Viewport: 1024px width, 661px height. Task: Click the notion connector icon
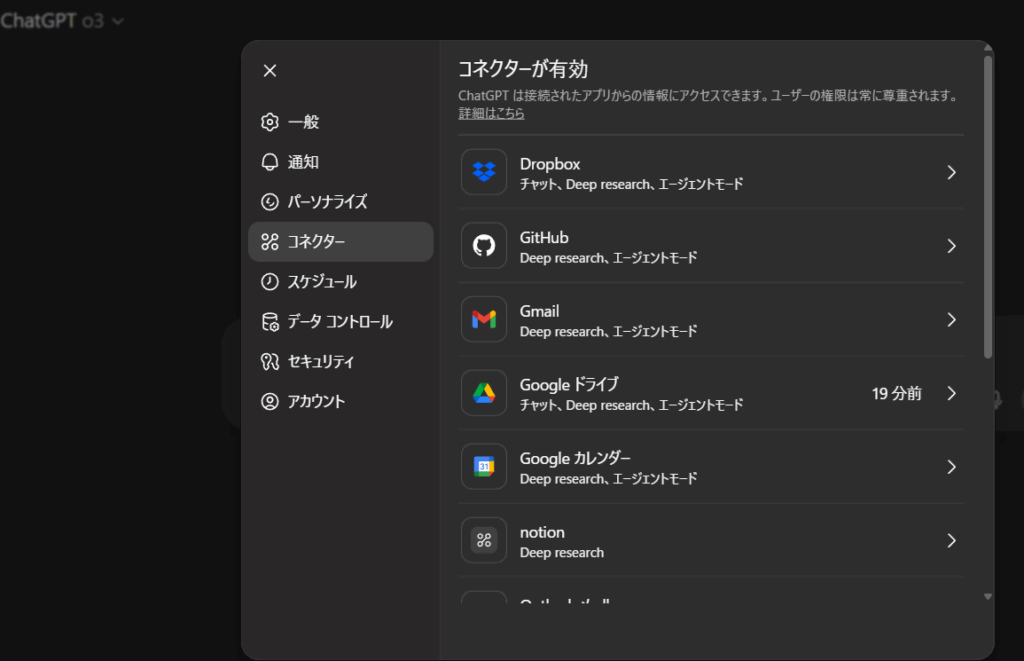coord(484,540)
